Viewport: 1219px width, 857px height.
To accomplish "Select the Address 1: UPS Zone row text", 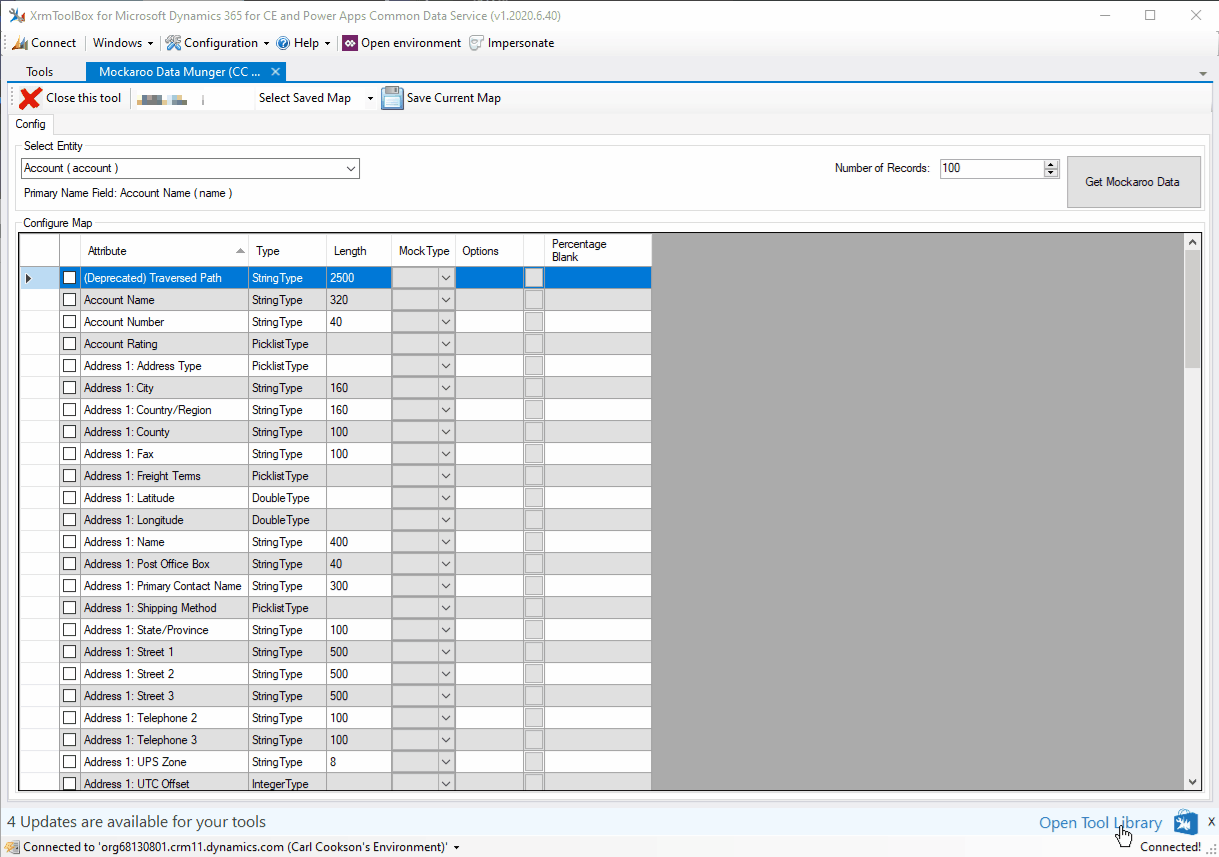I will pos(135,762).
